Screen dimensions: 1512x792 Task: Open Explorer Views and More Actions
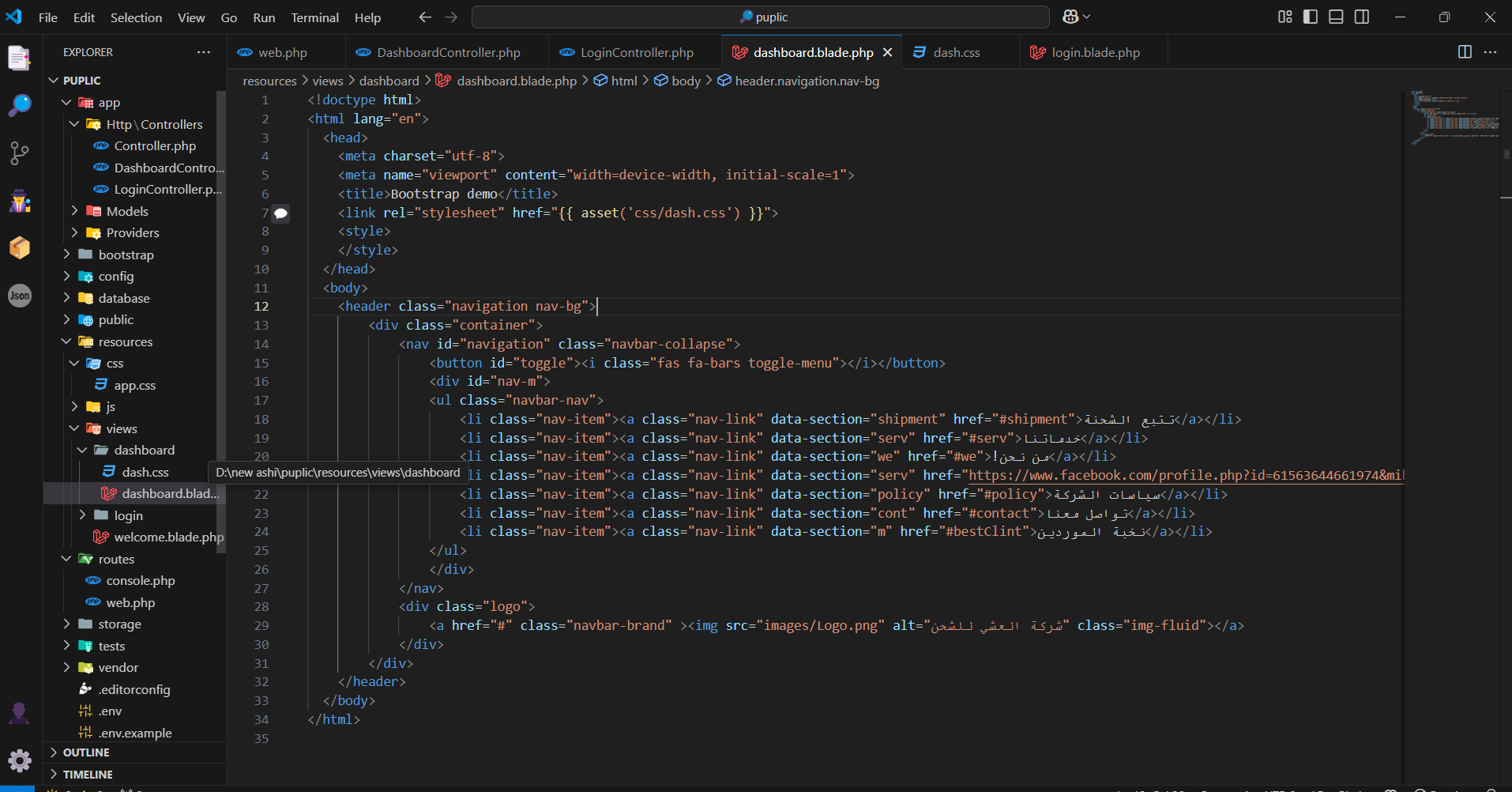point(204,52)
